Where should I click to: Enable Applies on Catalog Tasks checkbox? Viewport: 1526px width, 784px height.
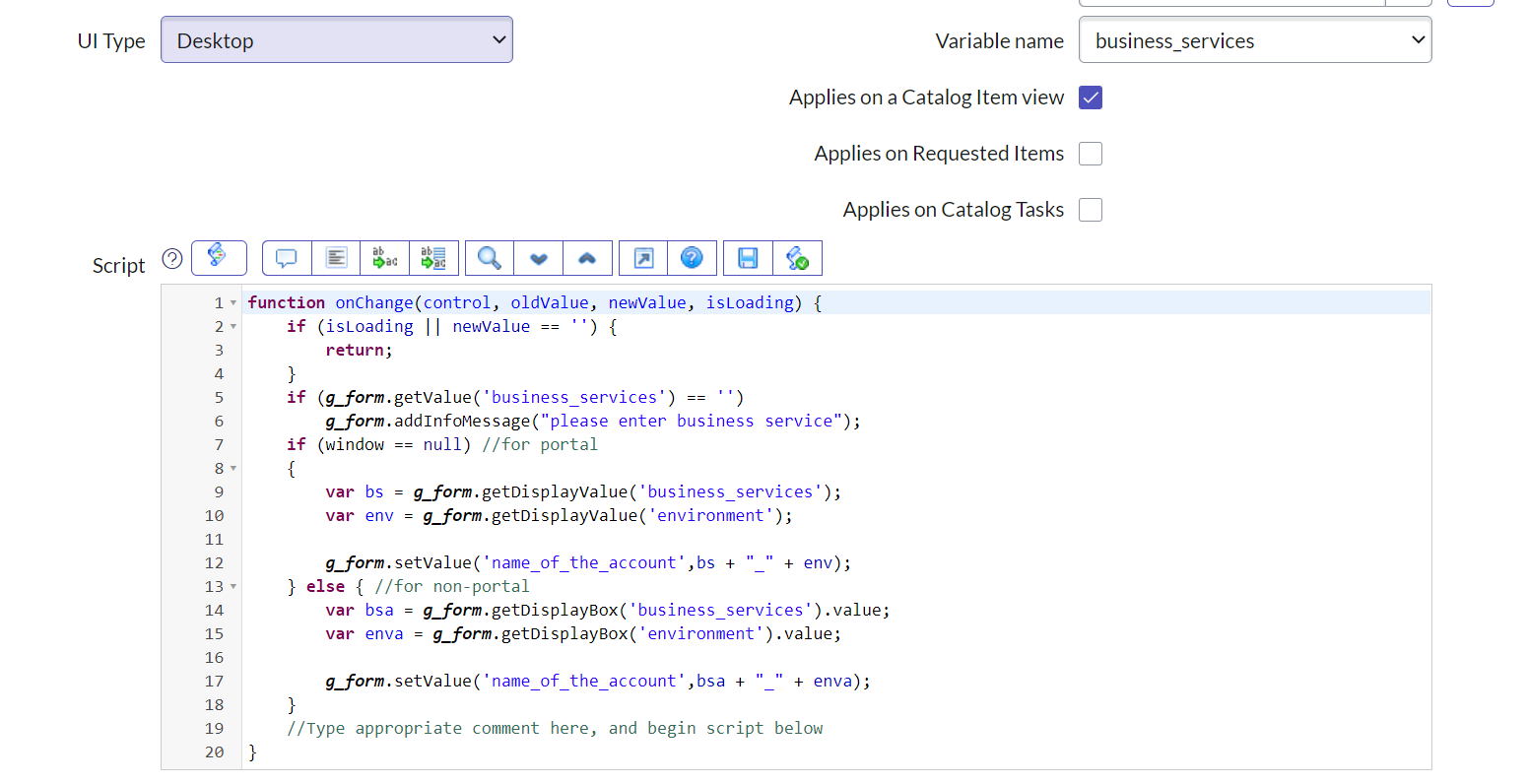coord(1091,210)
